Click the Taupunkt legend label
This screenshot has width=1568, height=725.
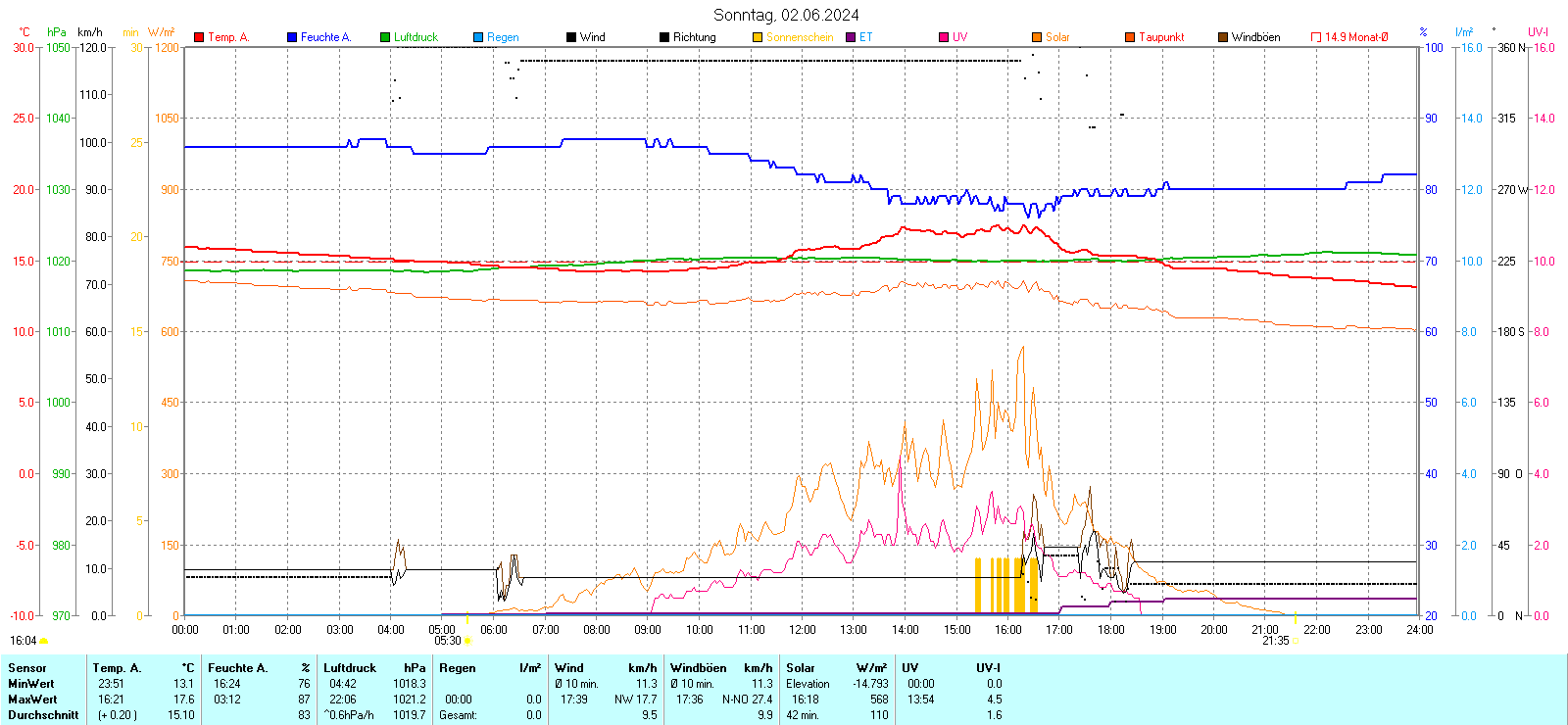pos(1161,37)
